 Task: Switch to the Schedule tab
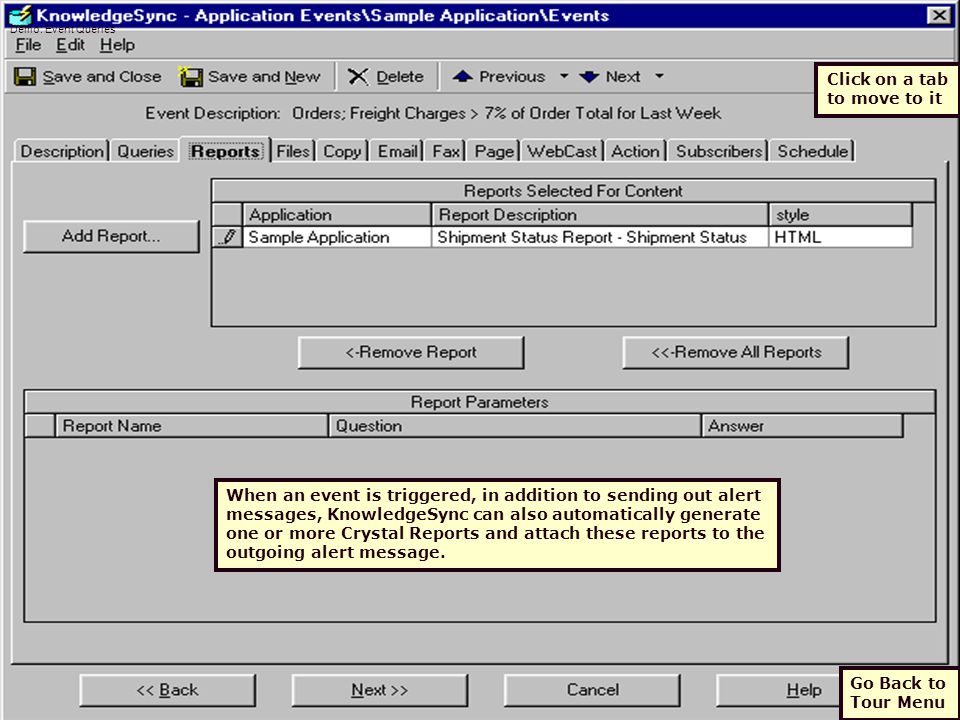coord(812,151)
